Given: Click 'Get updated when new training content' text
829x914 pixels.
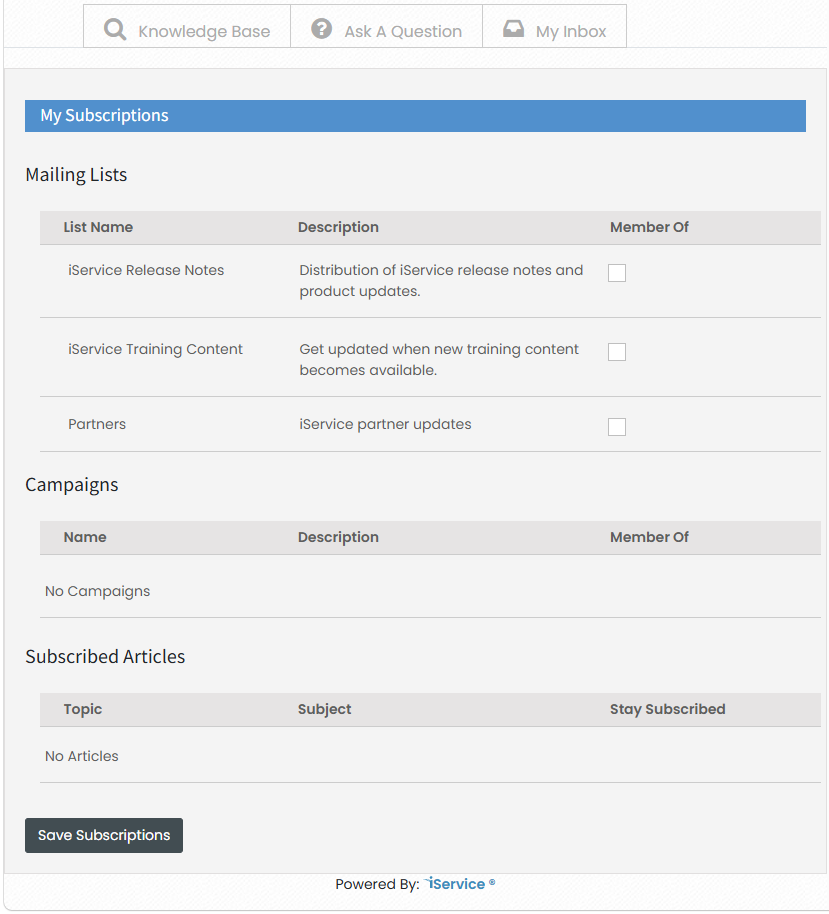Looking at the screenshot, I should click(x=439, y=360).
